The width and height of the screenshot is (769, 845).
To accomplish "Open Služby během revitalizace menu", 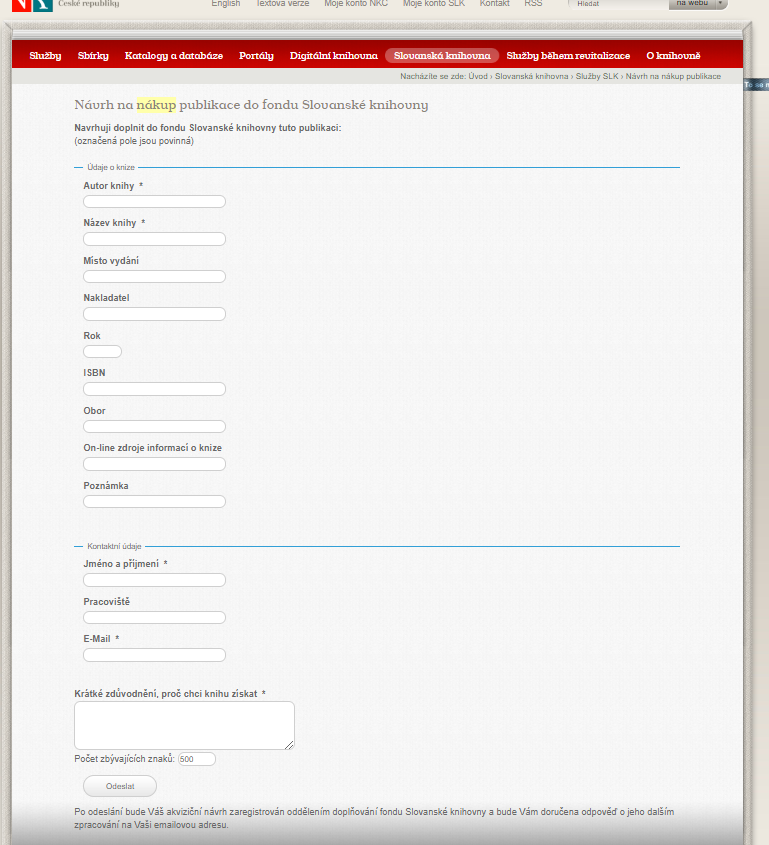I will pos(568,56).
